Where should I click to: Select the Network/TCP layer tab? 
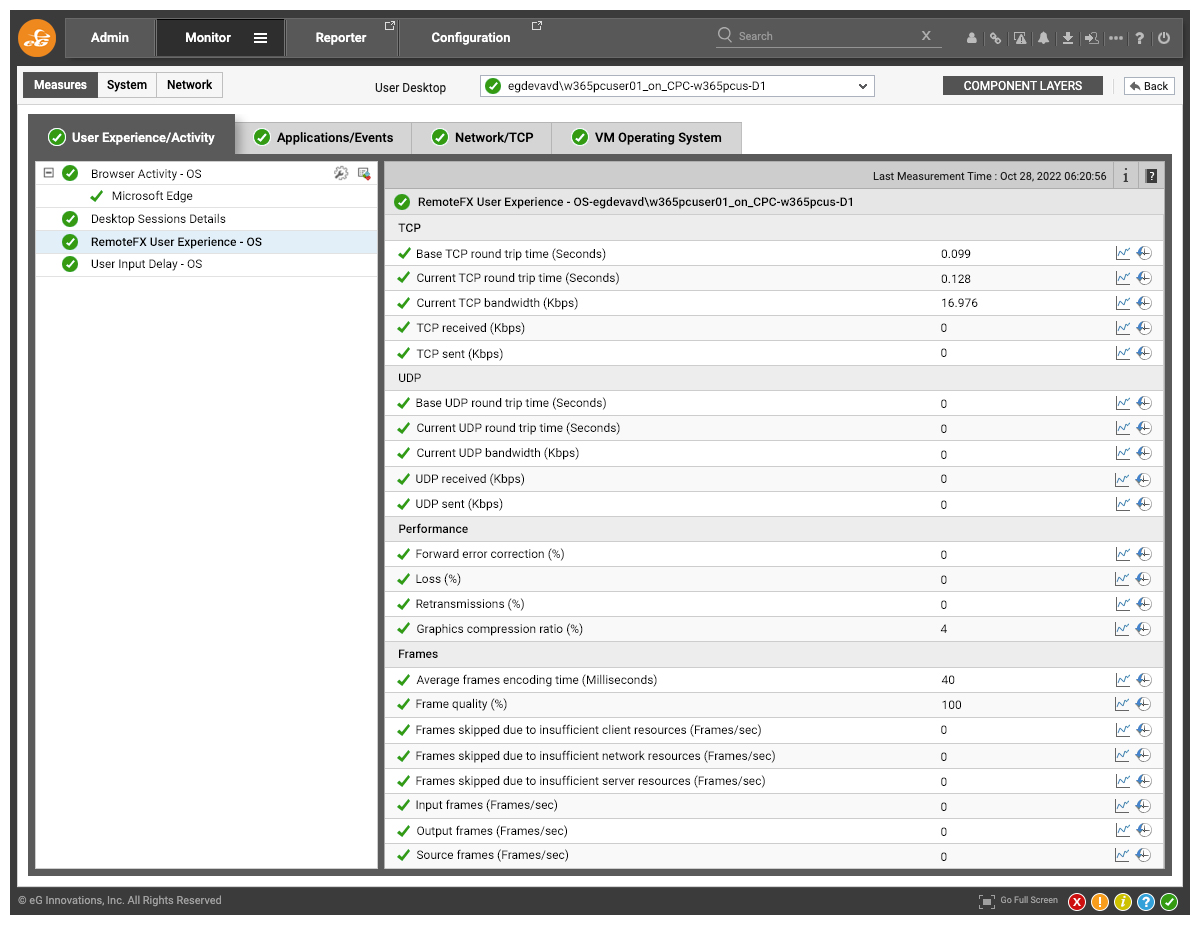[482, 138]
